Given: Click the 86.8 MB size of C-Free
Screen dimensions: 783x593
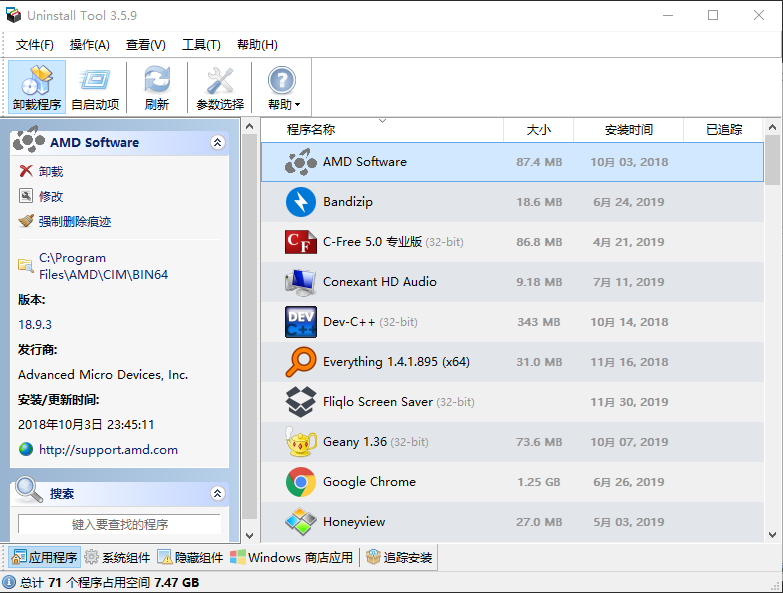Looking at the screenshot, I should click(x=539, y=242).
